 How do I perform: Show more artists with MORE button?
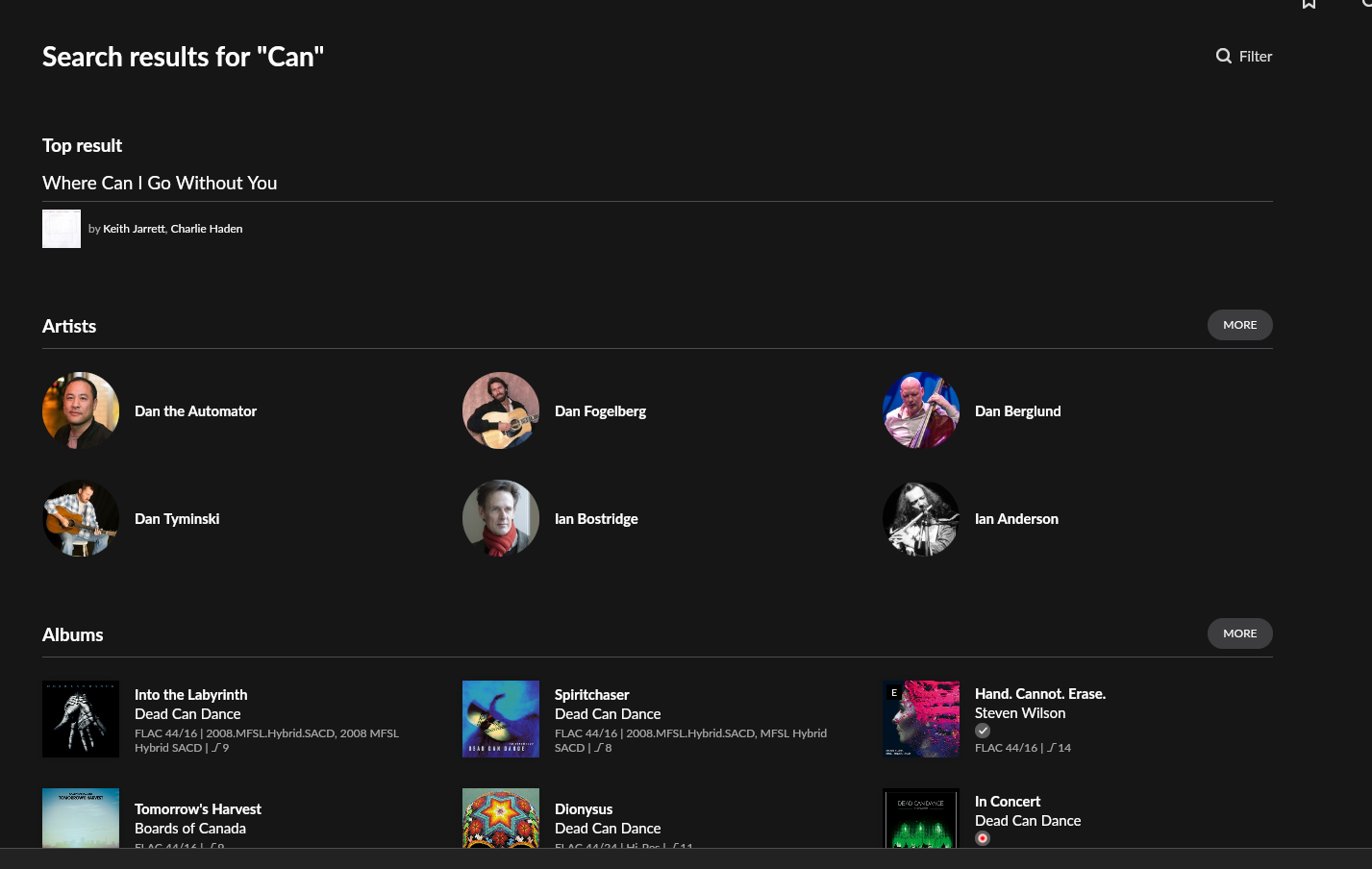1240,325
